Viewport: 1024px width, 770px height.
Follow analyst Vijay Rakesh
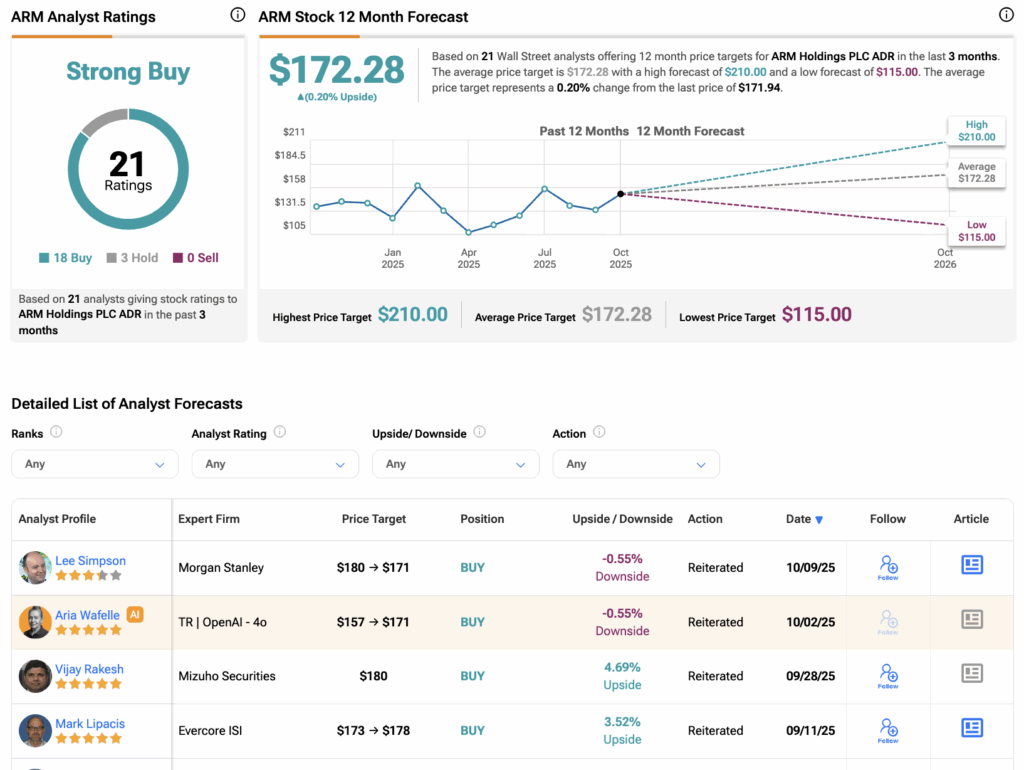pos(887,675)
